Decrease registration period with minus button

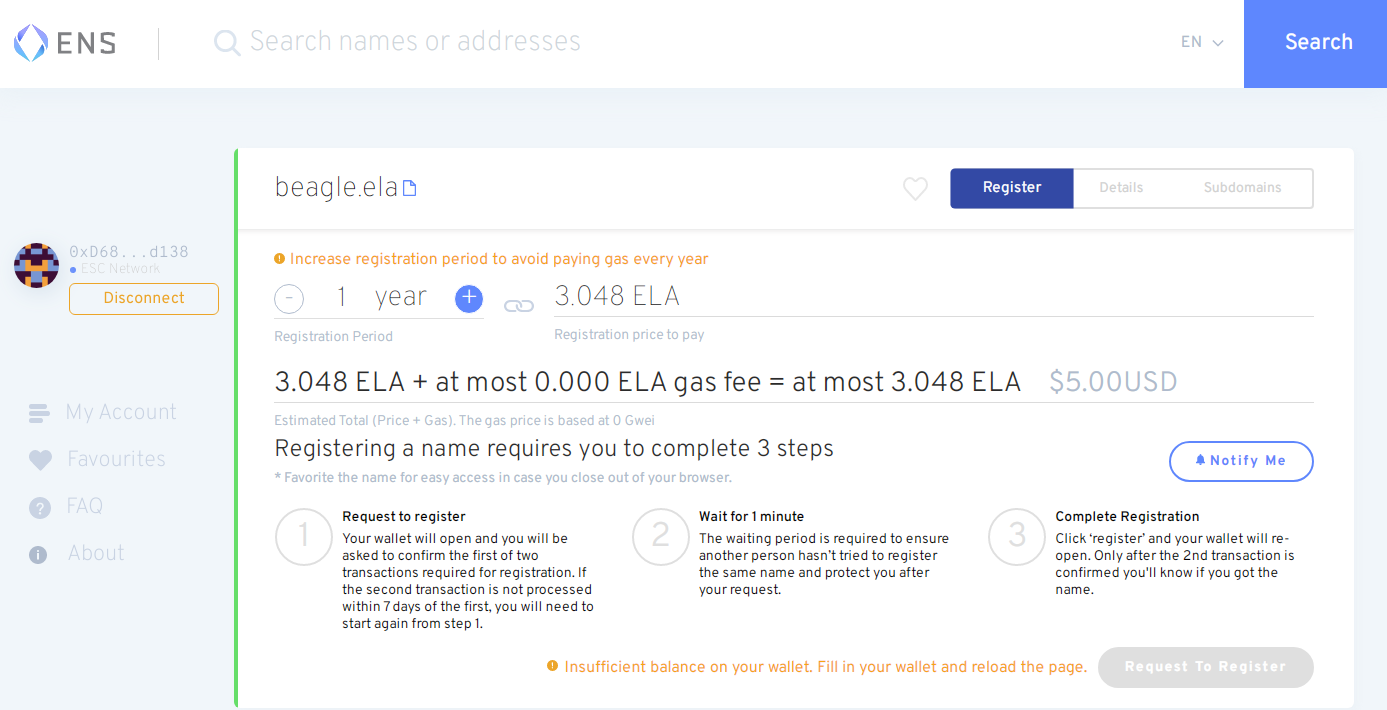pos(289,298)
